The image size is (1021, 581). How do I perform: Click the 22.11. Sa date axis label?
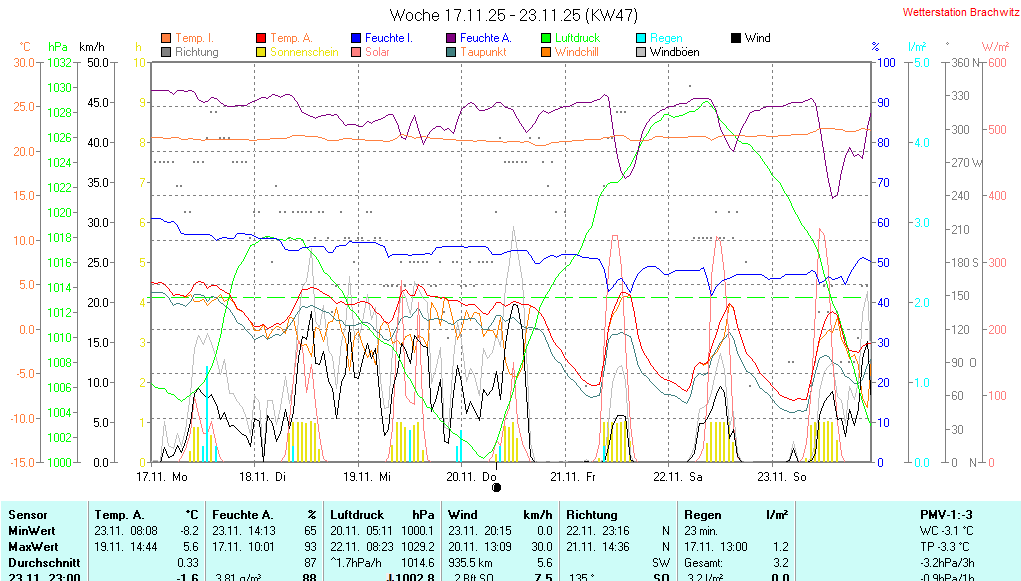coord(678,477)
